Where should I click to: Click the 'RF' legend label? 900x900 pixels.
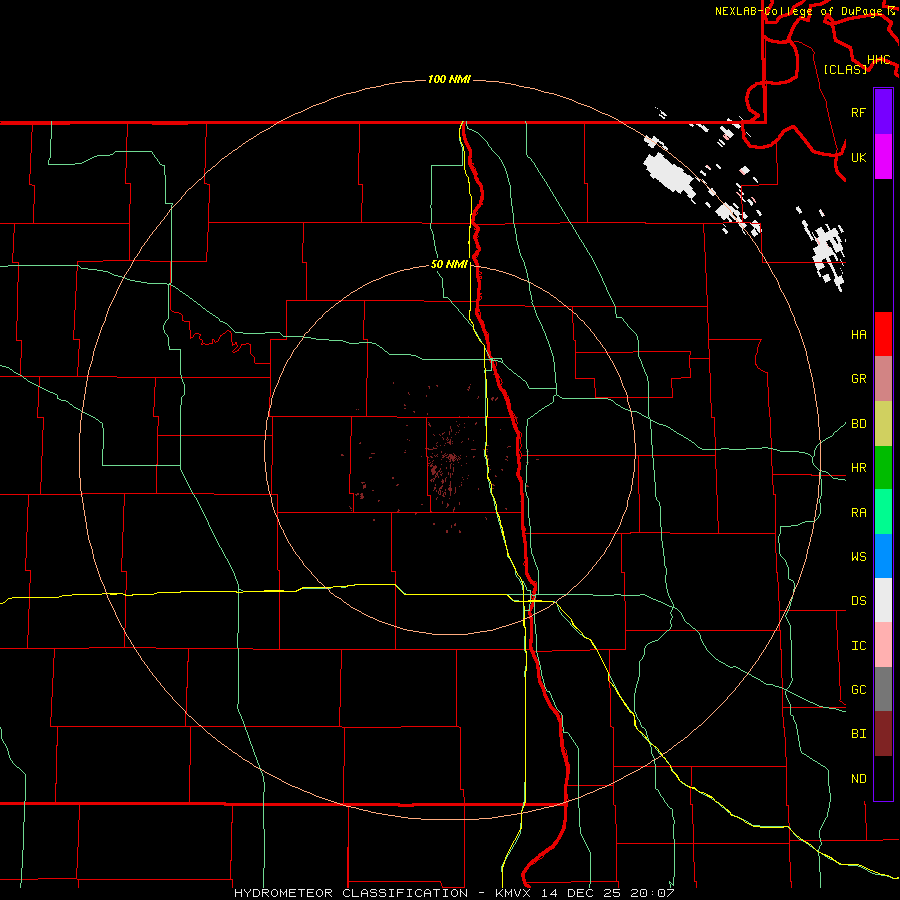tap(858, 112)
